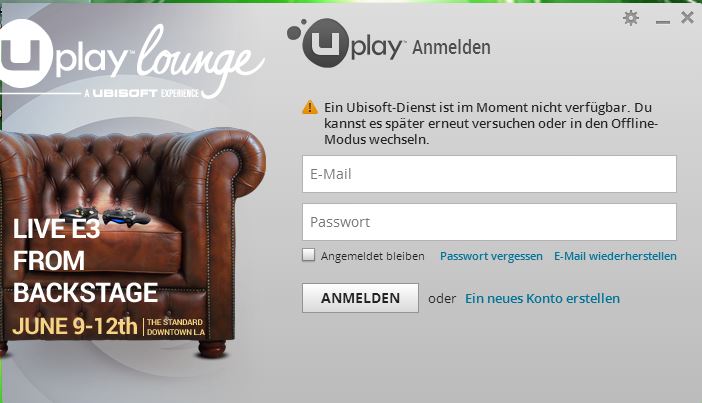Close the Uplay window
Screen dimensions: 702x403
[x=687, y=17]
